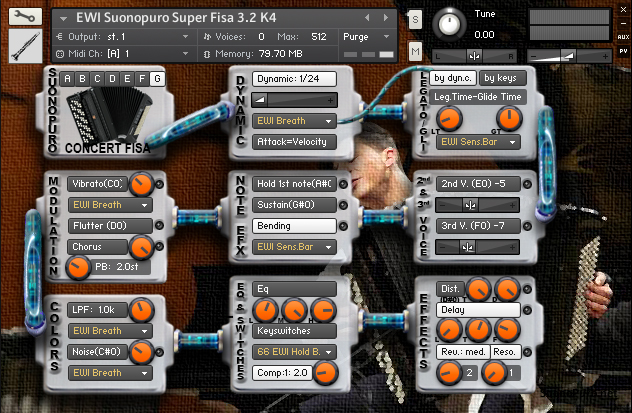Screen dimensions: 632x413
Task: Toggle the 2nd V. (E0) -5 LED
Action: coord(527,184)
